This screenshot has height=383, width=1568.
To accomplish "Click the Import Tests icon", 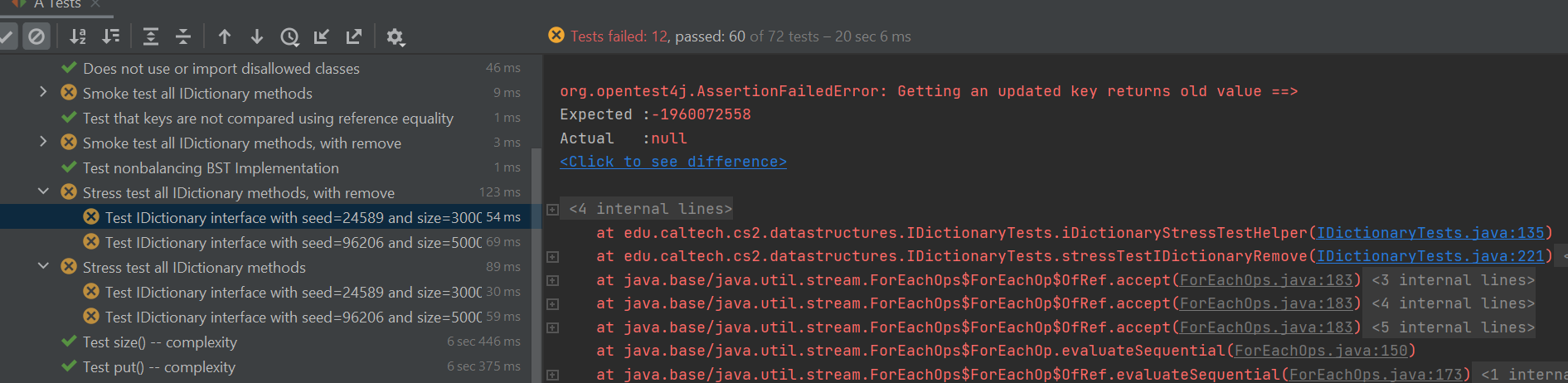I will pos(322,36).
